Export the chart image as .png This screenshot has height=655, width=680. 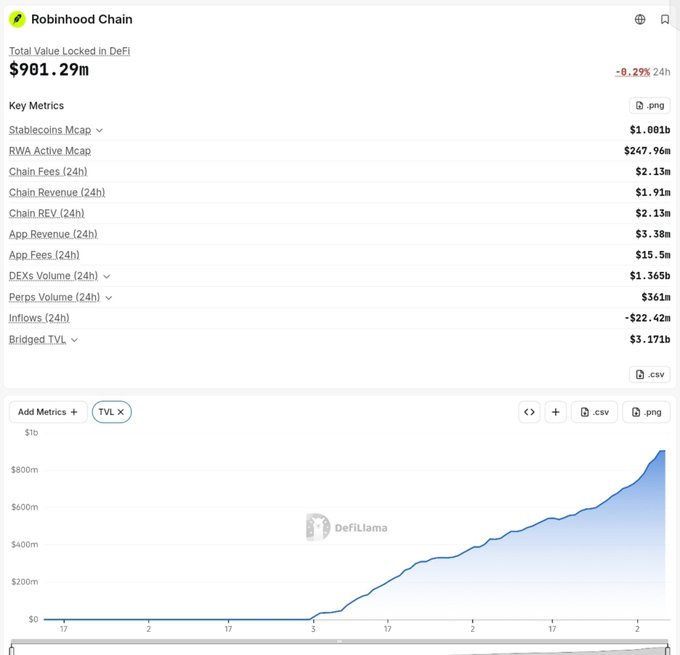[x=646, y=412]
